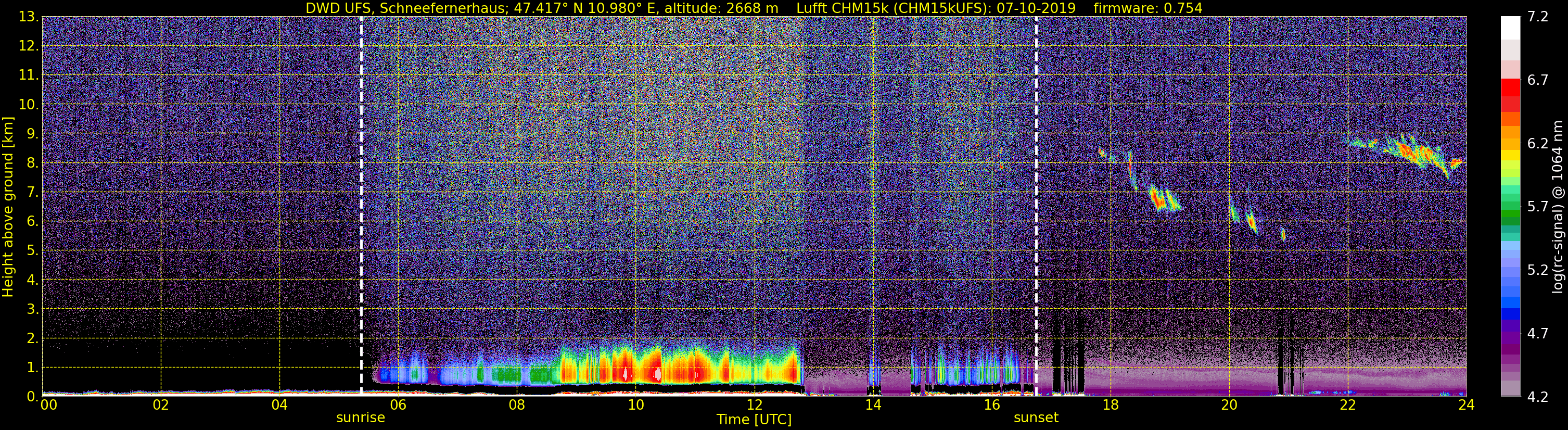Click the 'sunrise' label below the axis
The image size is (1568, 430).
tap(360, 418)
